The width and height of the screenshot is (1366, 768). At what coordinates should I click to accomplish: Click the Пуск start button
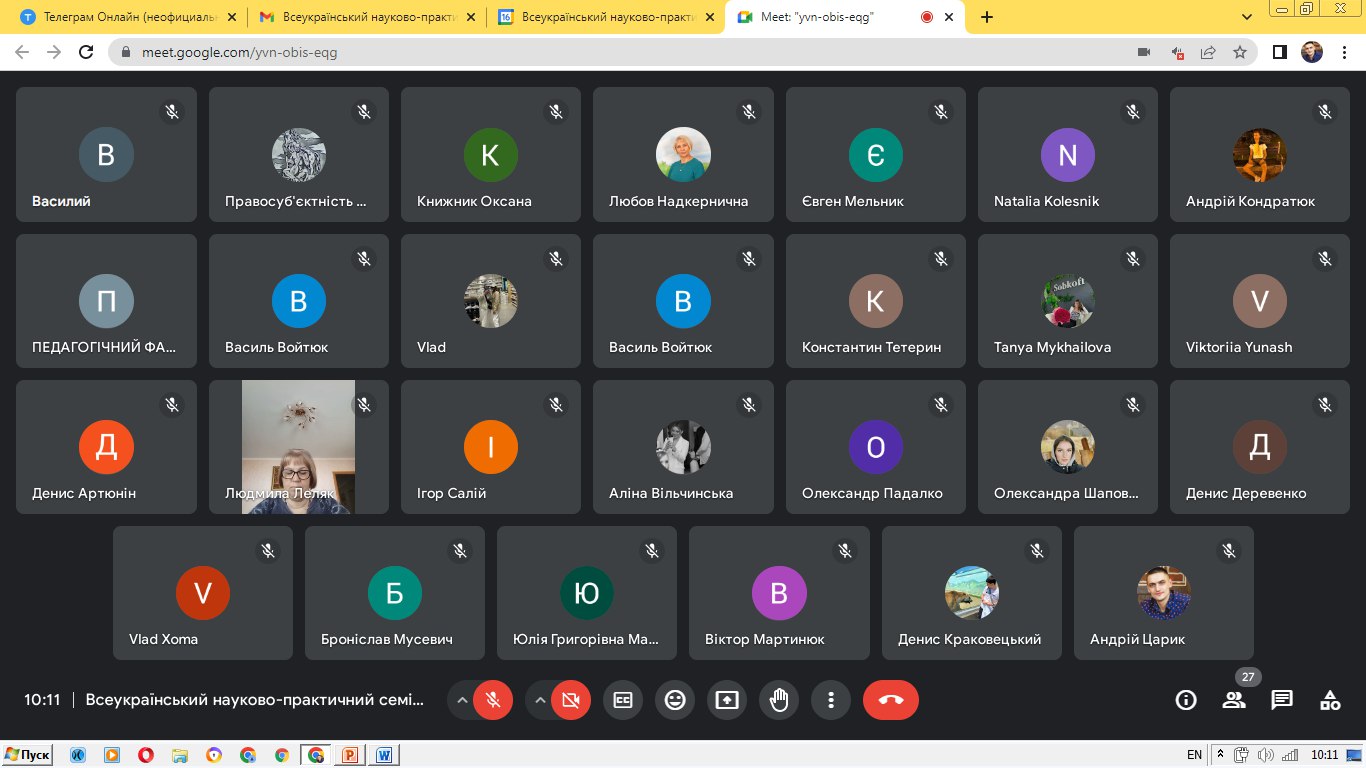click(x=27, y=755)
